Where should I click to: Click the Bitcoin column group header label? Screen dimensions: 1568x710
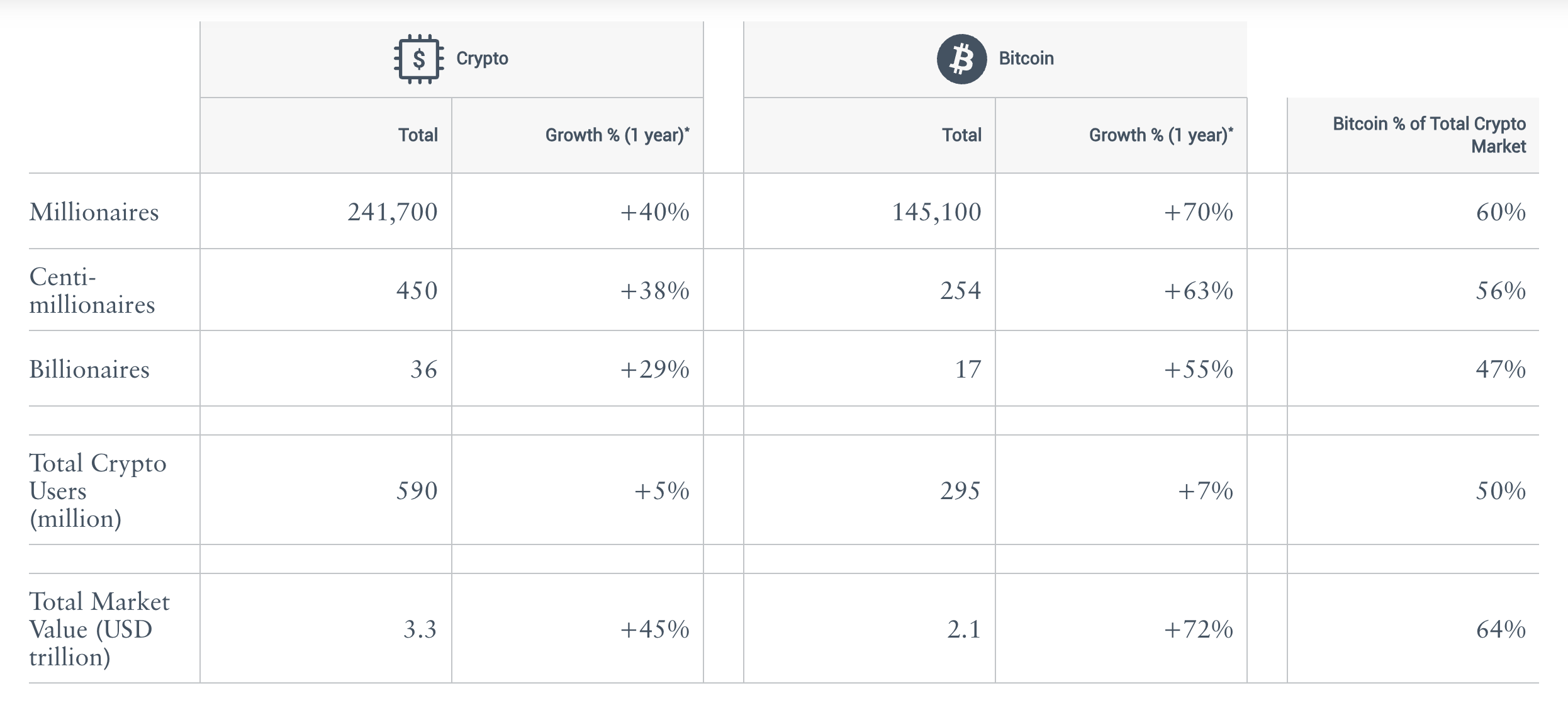(1026, 59)
